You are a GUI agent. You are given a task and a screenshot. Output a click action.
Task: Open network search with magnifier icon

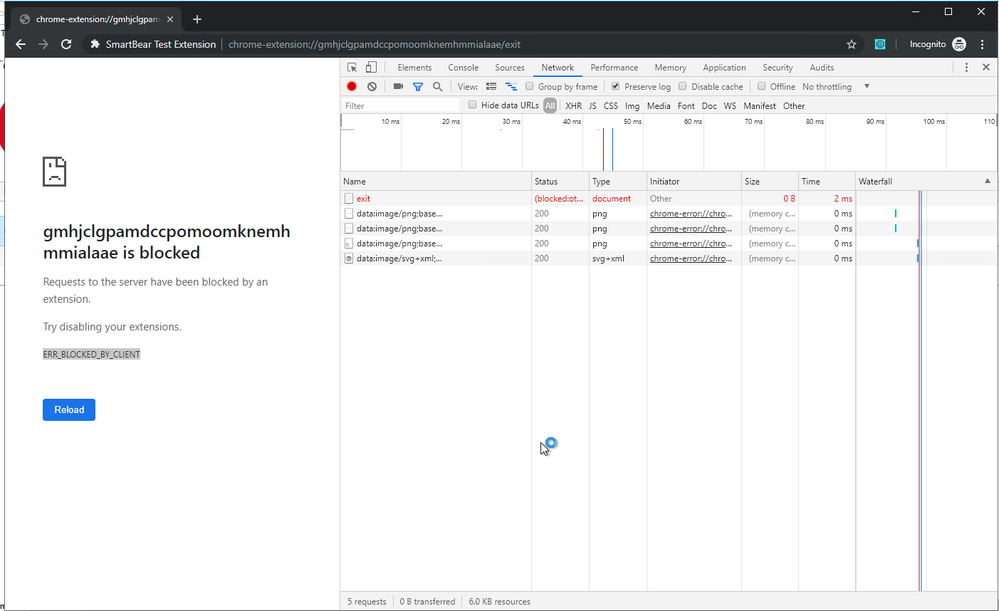(x=437, y=87)
